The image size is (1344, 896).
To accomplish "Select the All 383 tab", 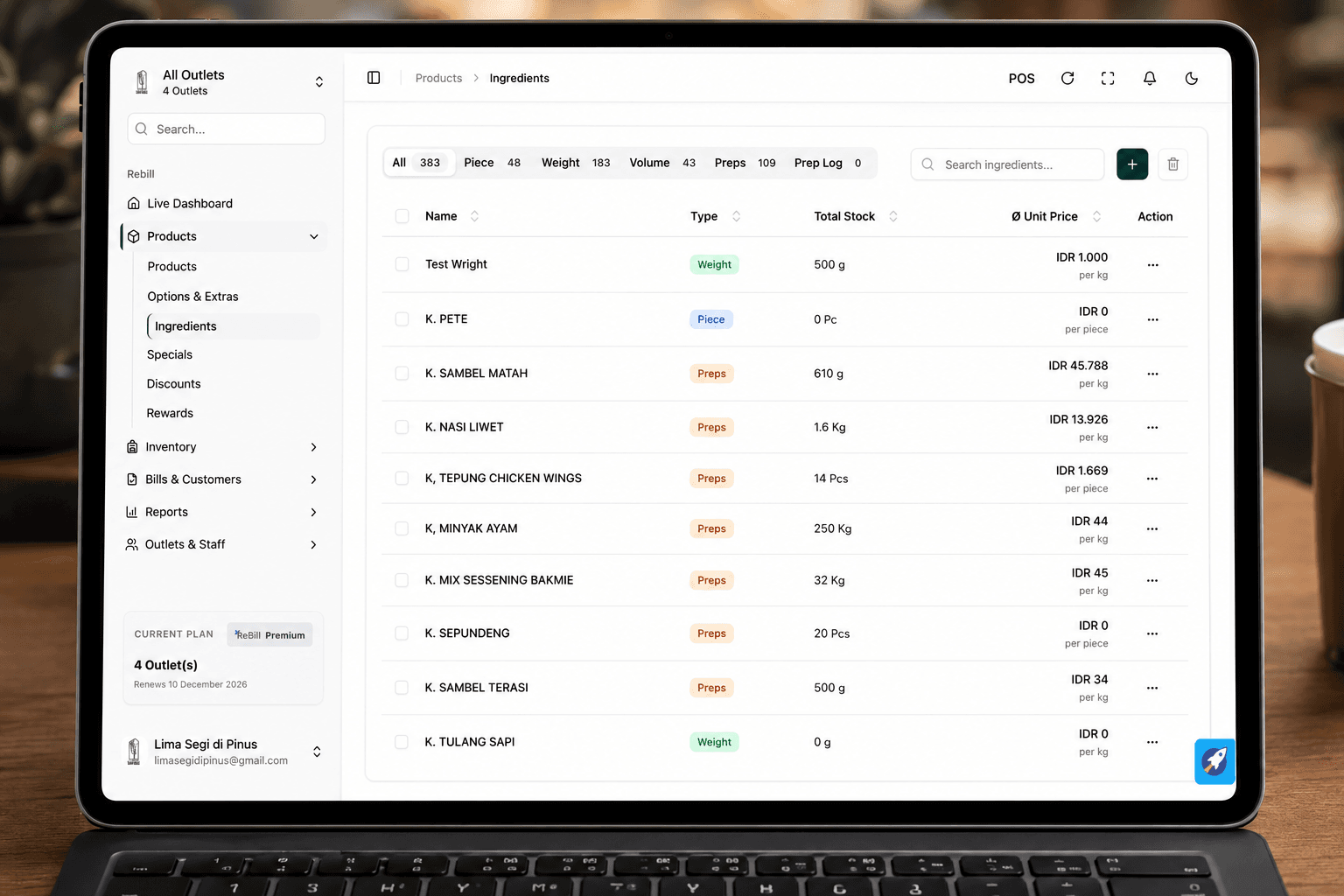I will (x=418, y=163).
